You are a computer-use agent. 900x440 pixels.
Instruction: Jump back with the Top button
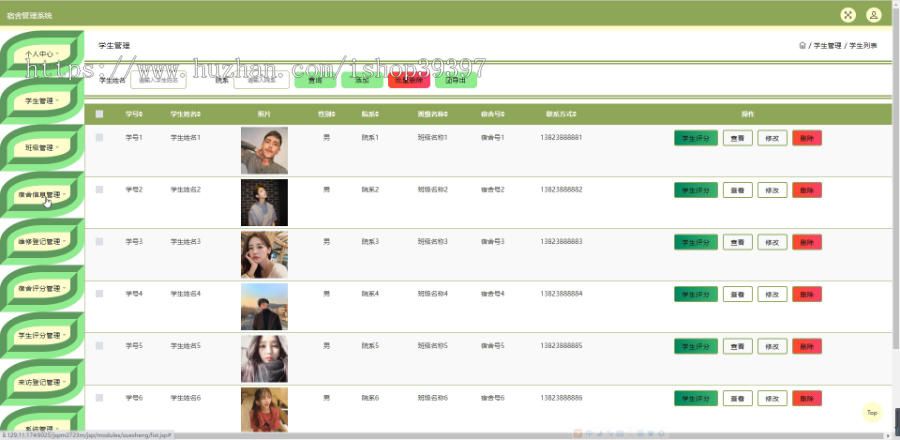[x=872, y=412]
